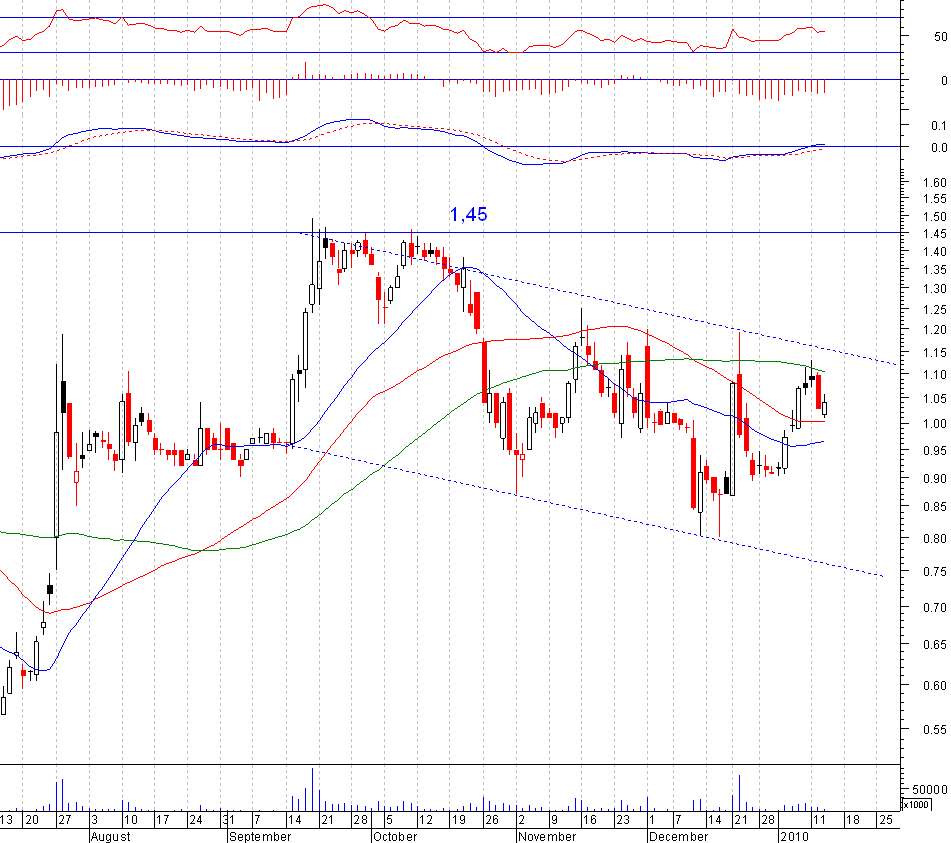The height and width of the screenshot is (843, 951).
Task: Pick the 1.00 price axis label
Action: [x=935, y=424]
